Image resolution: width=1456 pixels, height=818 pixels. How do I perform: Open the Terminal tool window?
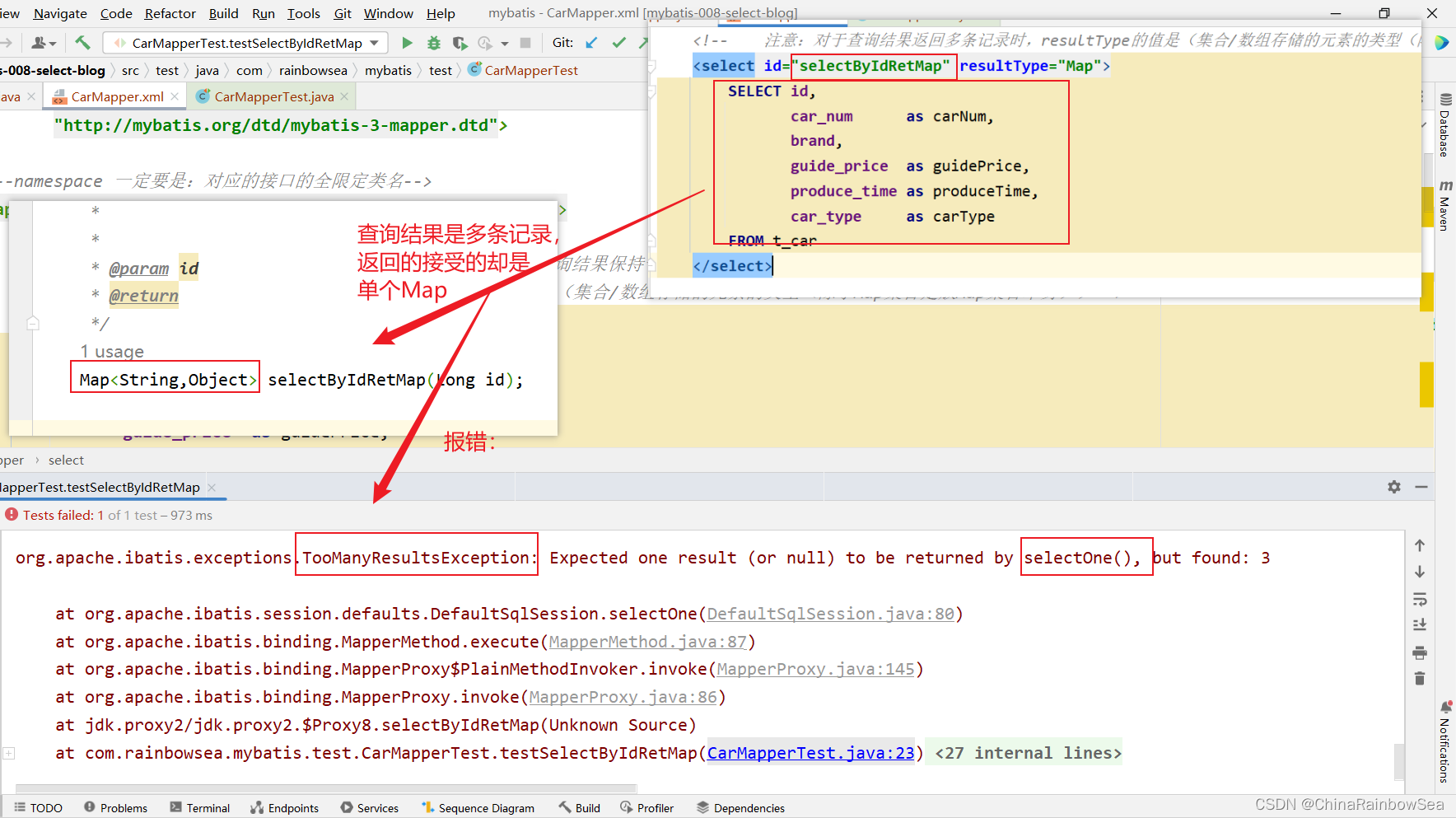[x=200, y=808]
